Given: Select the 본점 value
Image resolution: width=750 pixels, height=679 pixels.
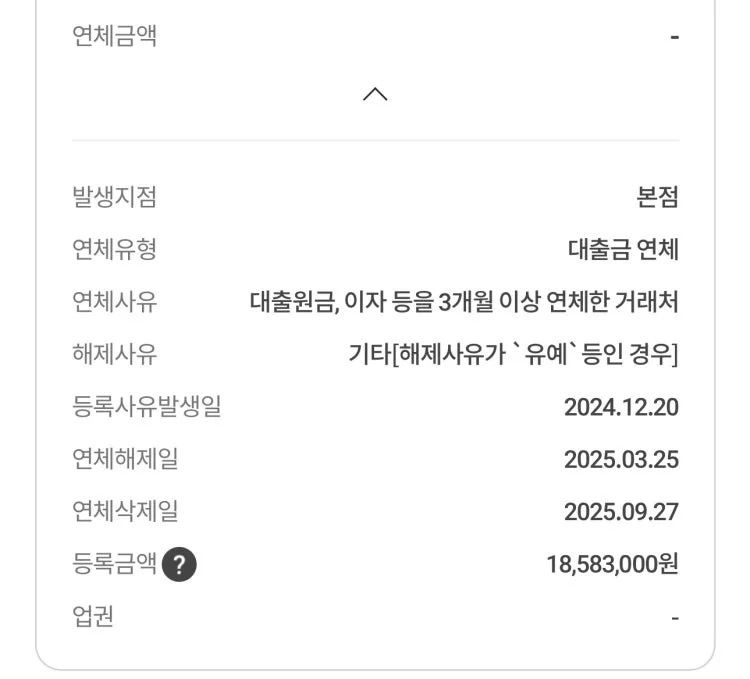Looking at the screenshot, I should point(657,198).
